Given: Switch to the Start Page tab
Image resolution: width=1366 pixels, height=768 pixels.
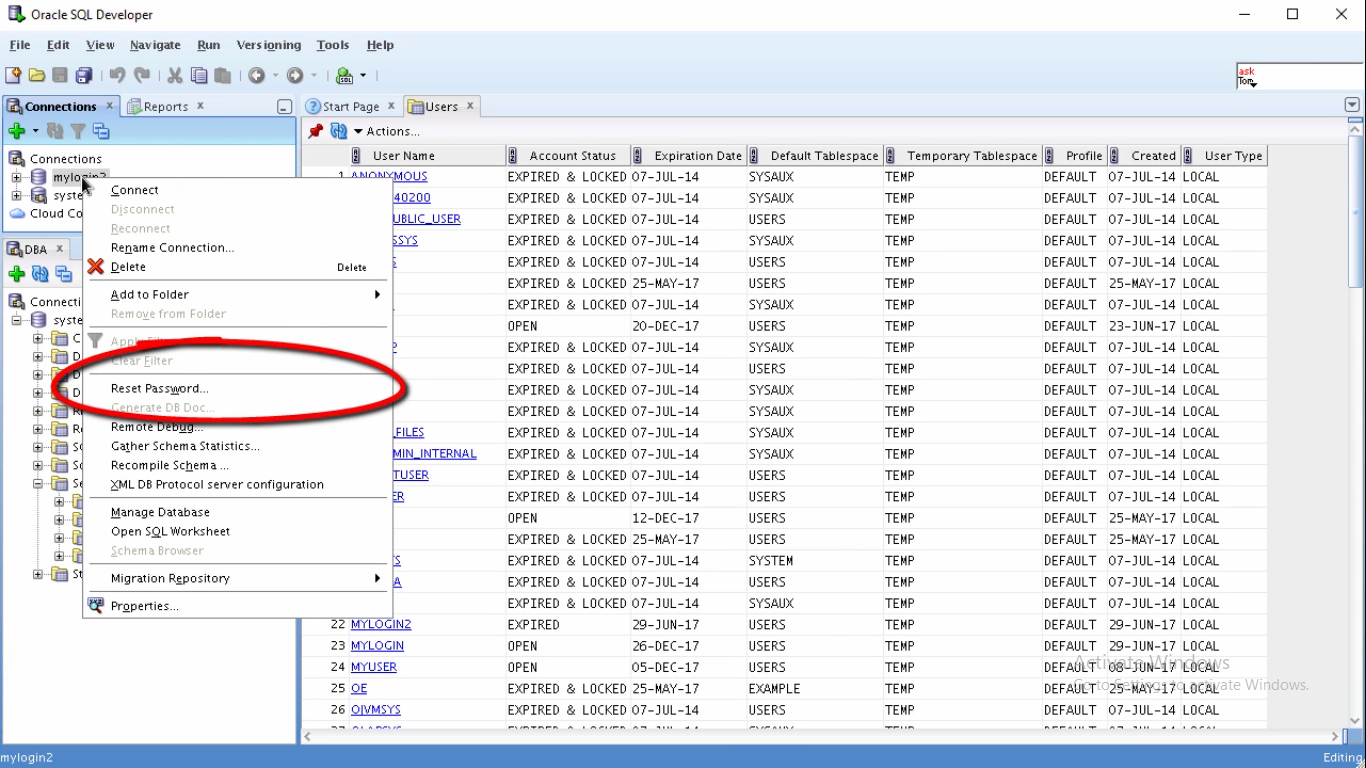Looking at the screenshot, I should [x=350, y=106].
